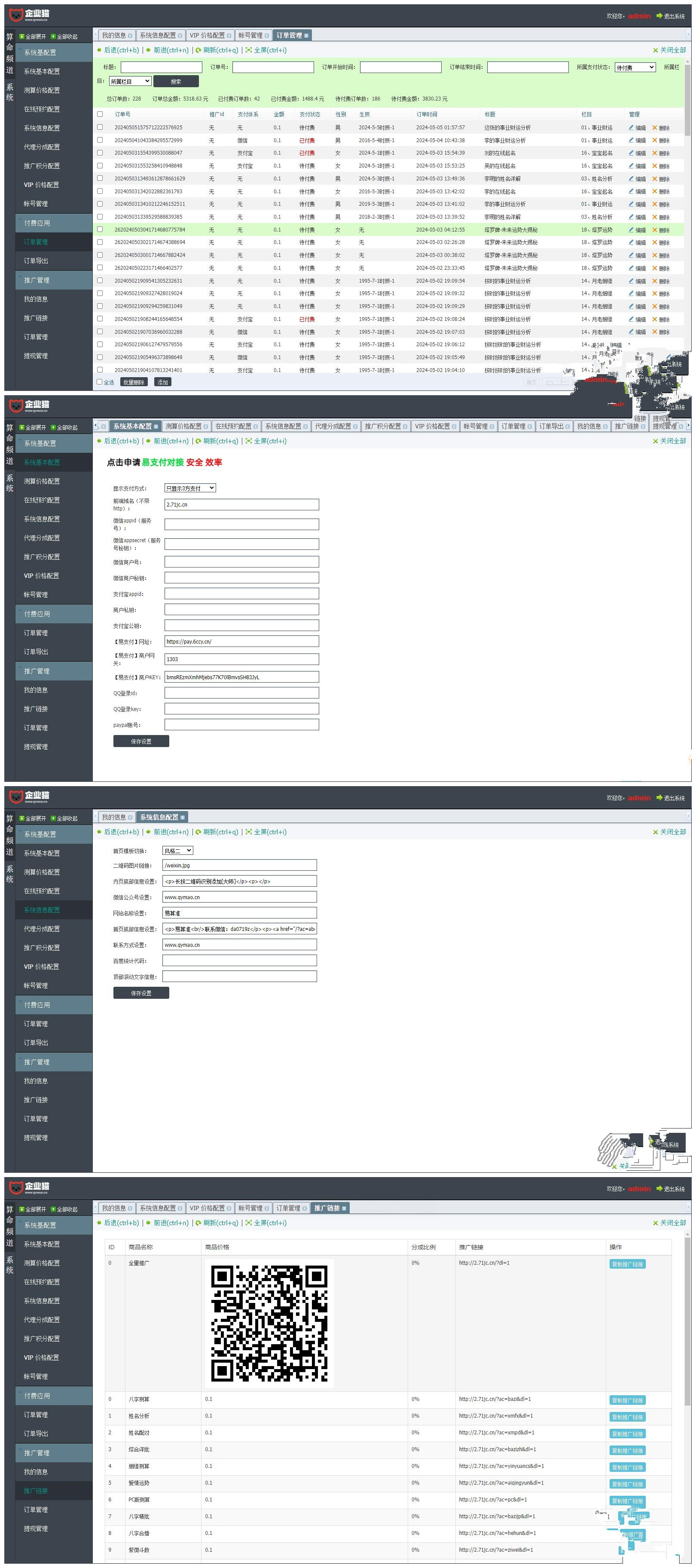Click 企业猫 logo on 订单管理 page

coord(29,15)
